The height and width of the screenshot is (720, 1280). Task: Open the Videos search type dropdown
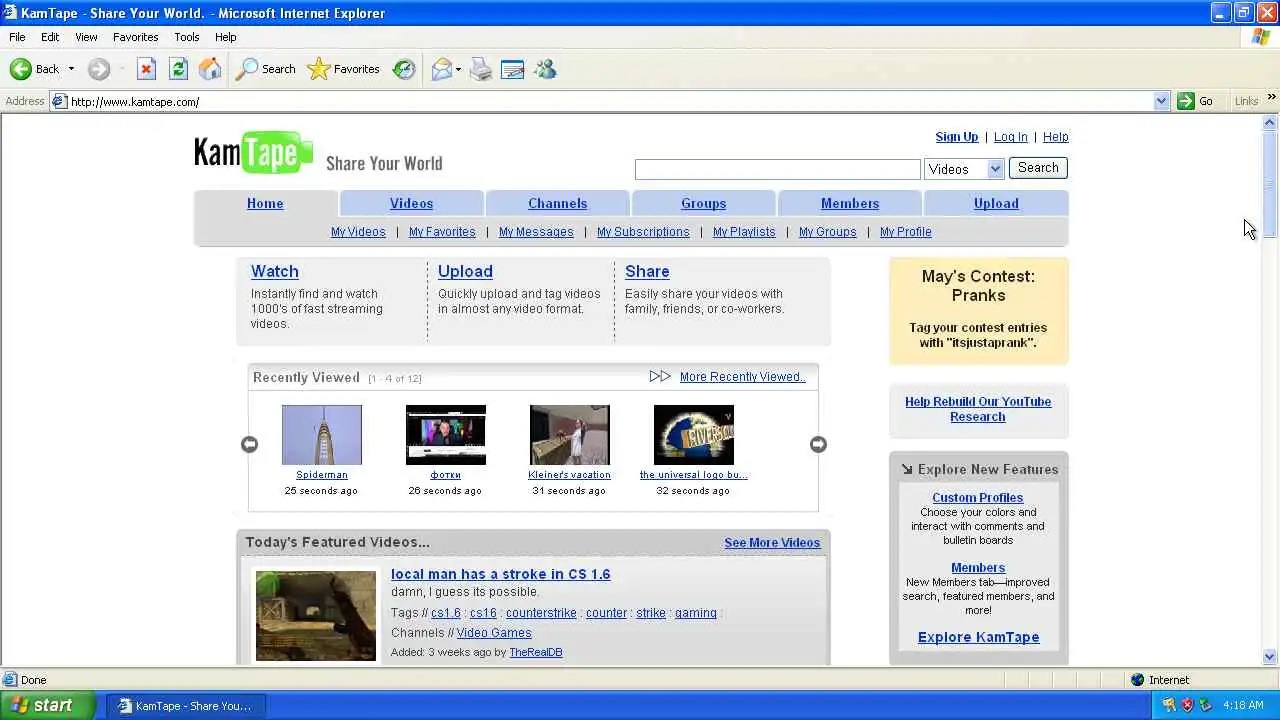coord(964,169)
